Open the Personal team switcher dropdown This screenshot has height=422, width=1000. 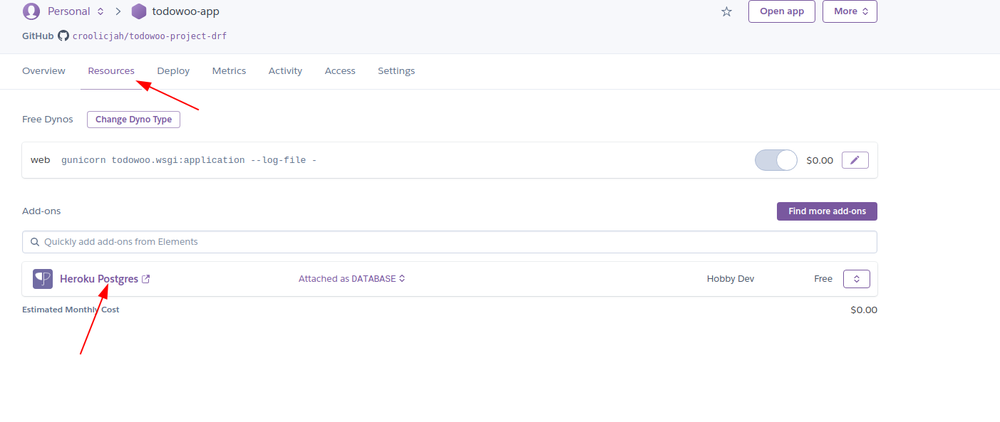coord(75,11)
